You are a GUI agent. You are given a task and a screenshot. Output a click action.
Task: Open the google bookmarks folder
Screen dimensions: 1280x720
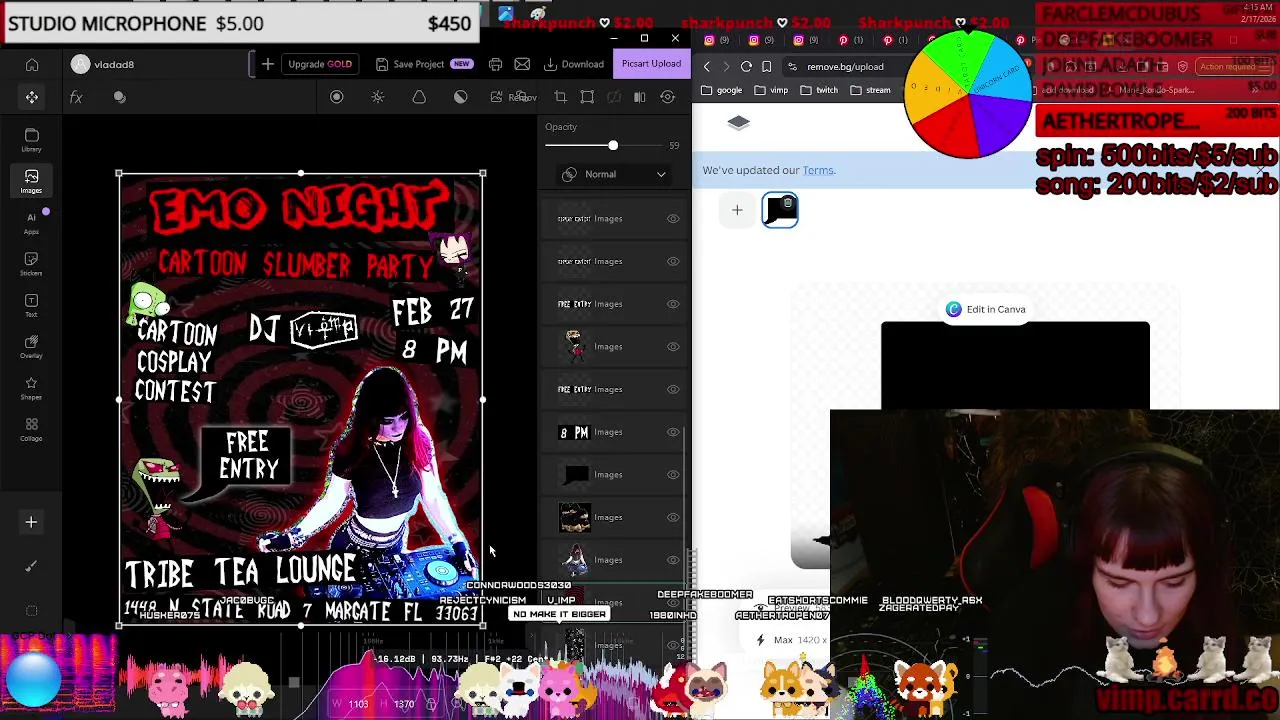coord(721,90)
